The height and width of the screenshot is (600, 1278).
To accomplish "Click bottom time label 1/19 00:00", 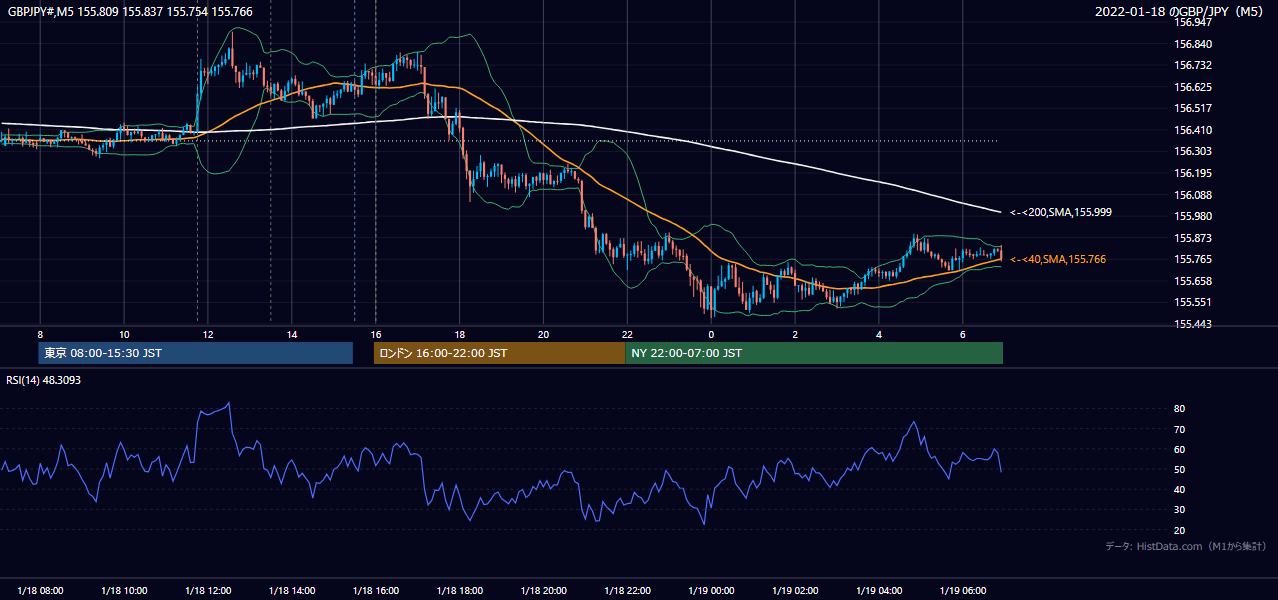I will [x=711, y=590].
